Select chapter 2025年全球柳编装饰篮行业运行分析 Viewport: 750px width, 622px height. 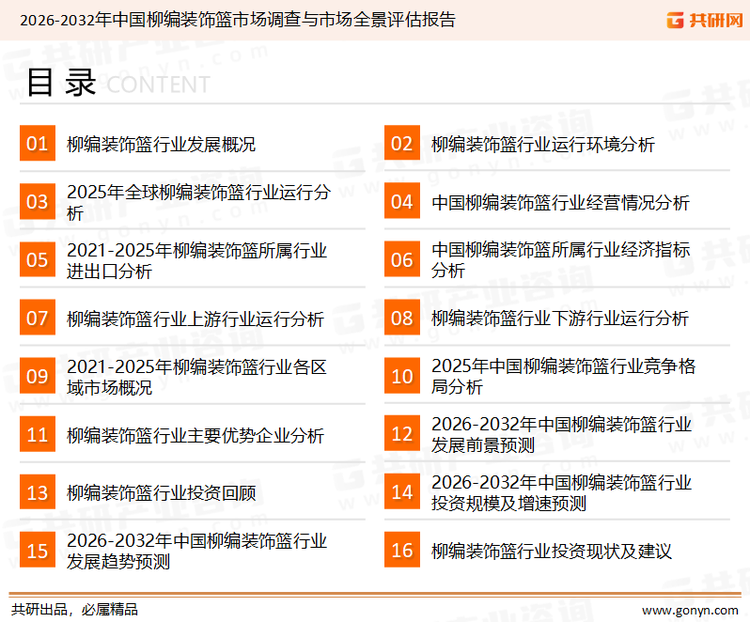coord(199,202)
